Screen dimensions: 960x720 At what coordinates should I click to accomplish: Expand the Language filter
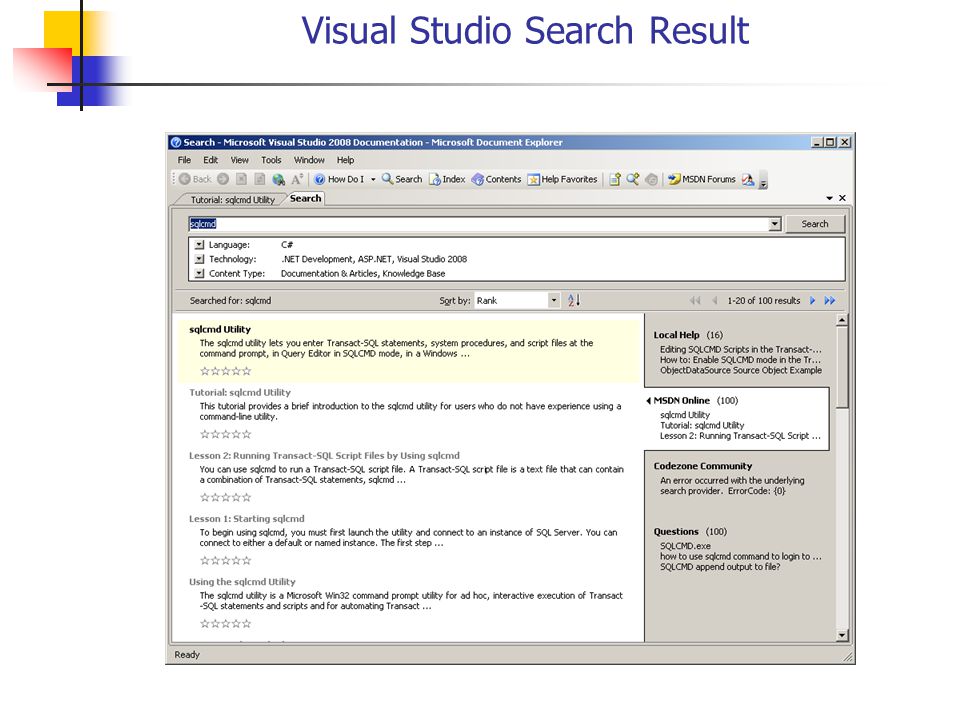200,245
